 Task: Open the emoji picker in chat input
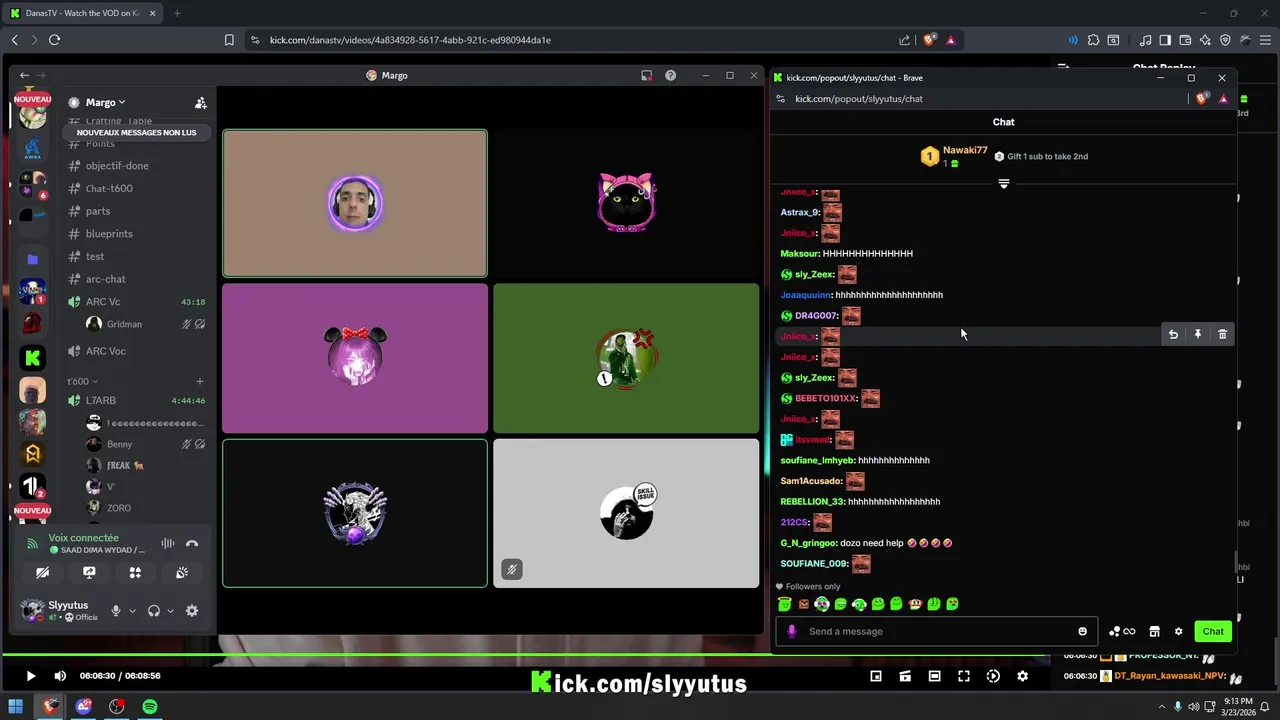click(1082, 631)
